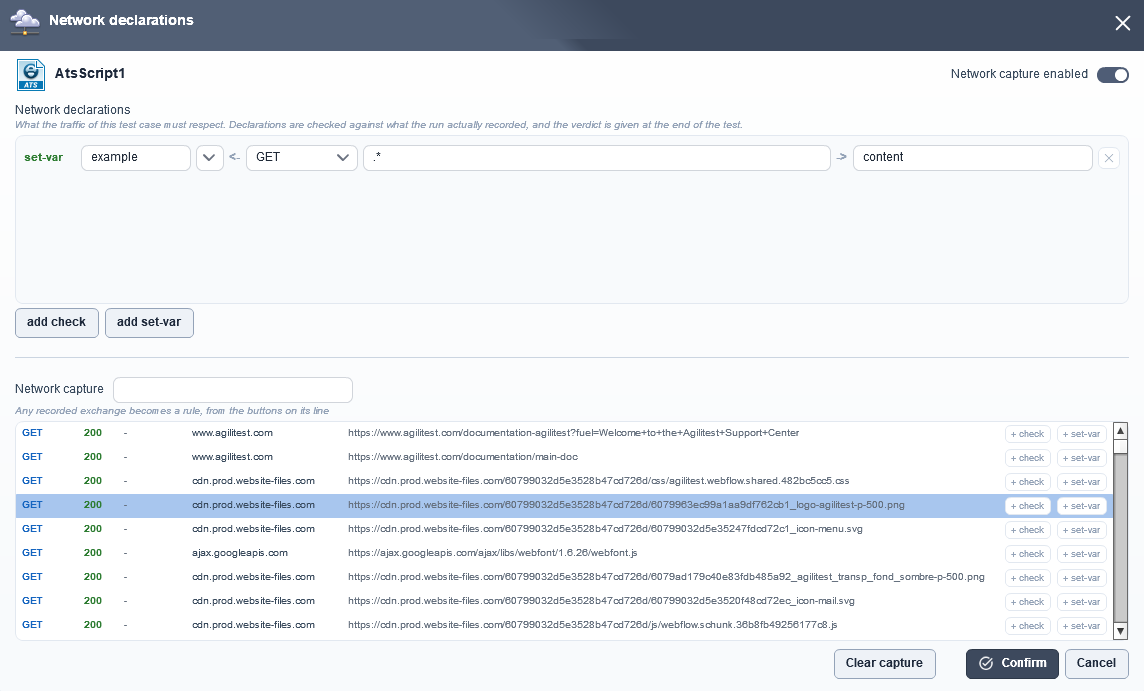
Task: Add check for webflow.schunk js row
Action: pos(1027,627)
